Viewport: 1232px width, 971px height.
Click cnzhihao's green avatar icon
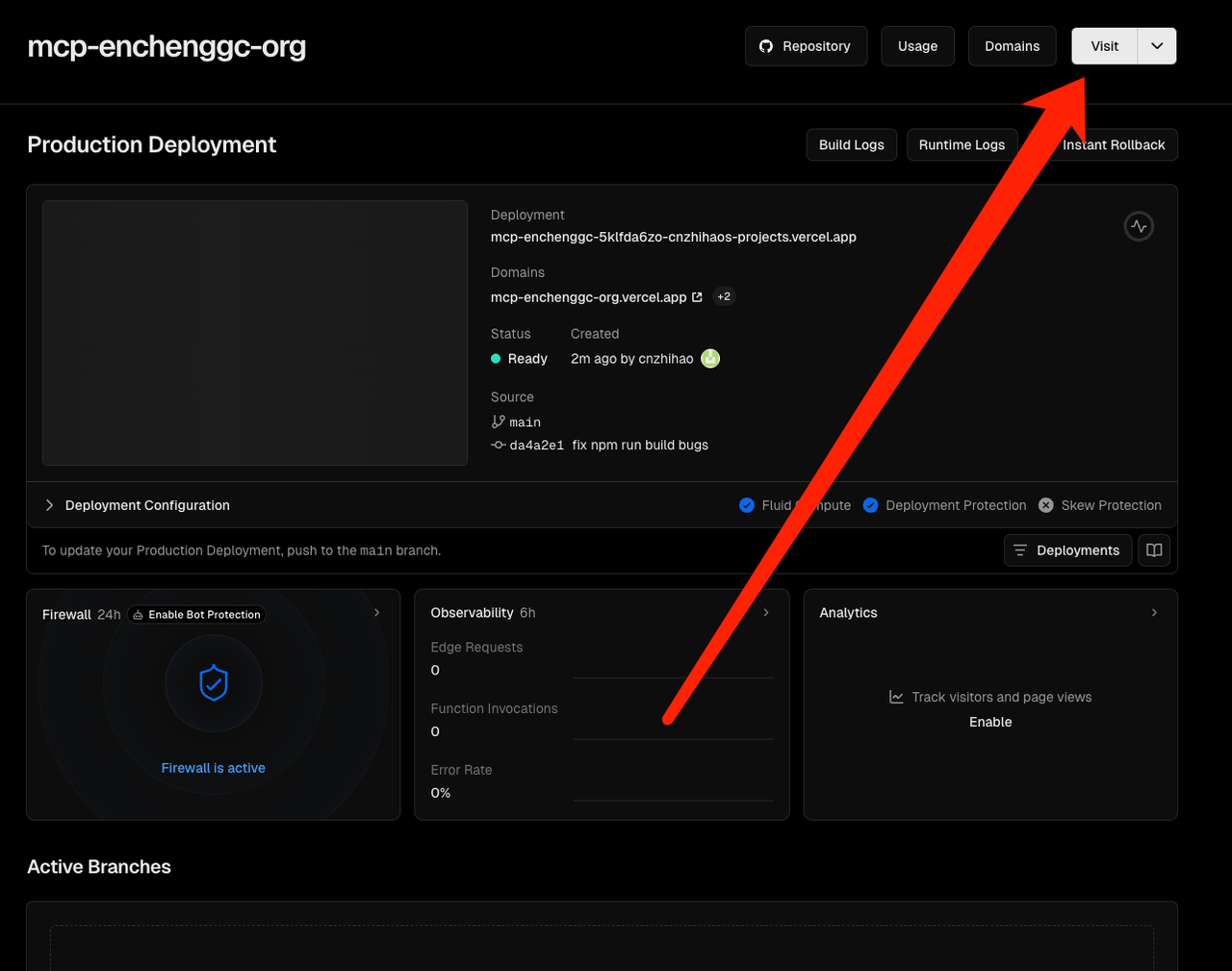click(710, 359)
